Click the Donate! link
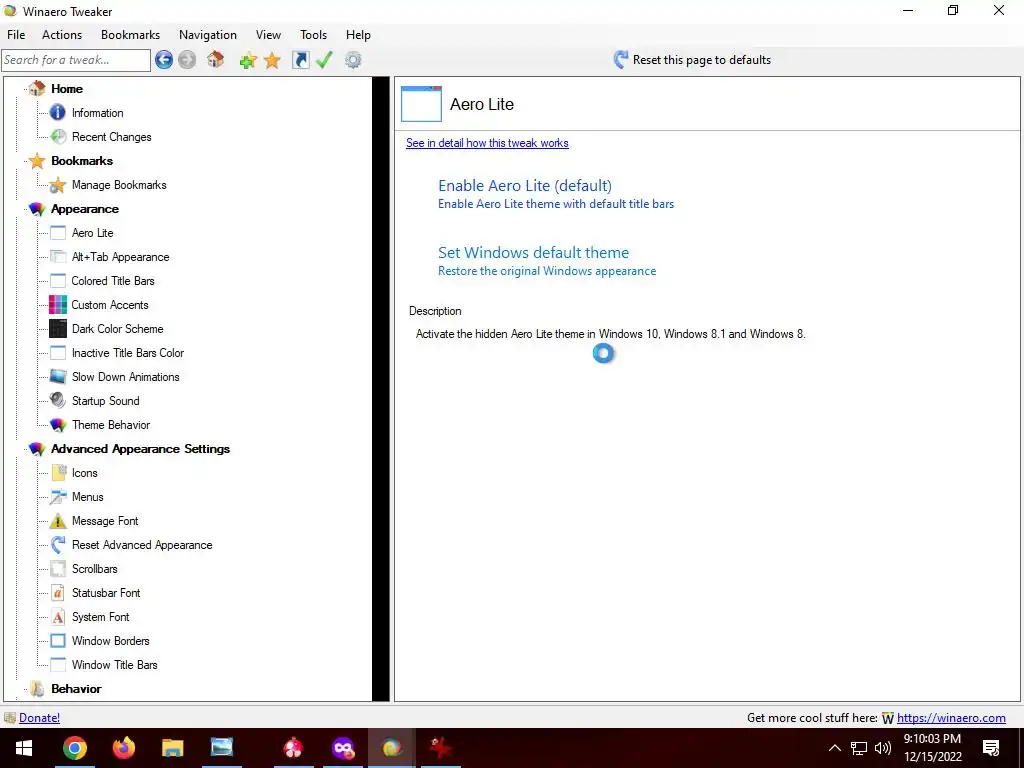1024x768 pixels. (x=39, y=718)
